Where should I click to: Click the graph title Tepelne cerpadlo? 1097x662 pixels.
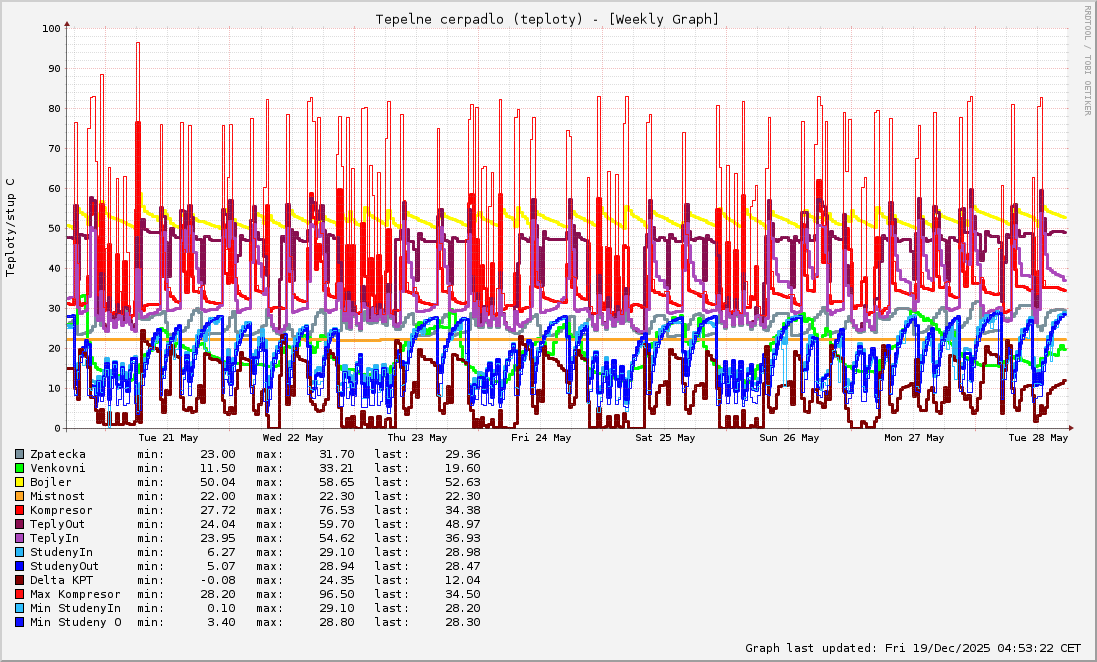coord(547,19)
